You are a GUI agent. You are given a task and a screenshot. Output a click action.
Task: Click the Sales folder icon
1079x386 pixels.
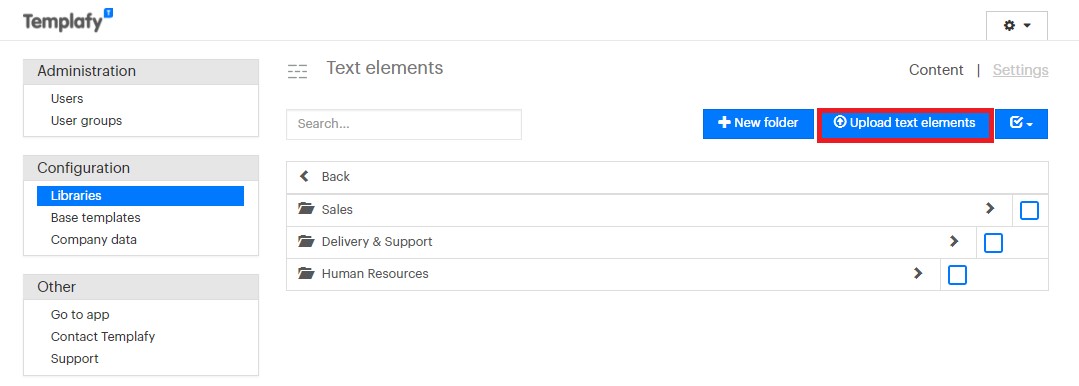pos(306,208)
